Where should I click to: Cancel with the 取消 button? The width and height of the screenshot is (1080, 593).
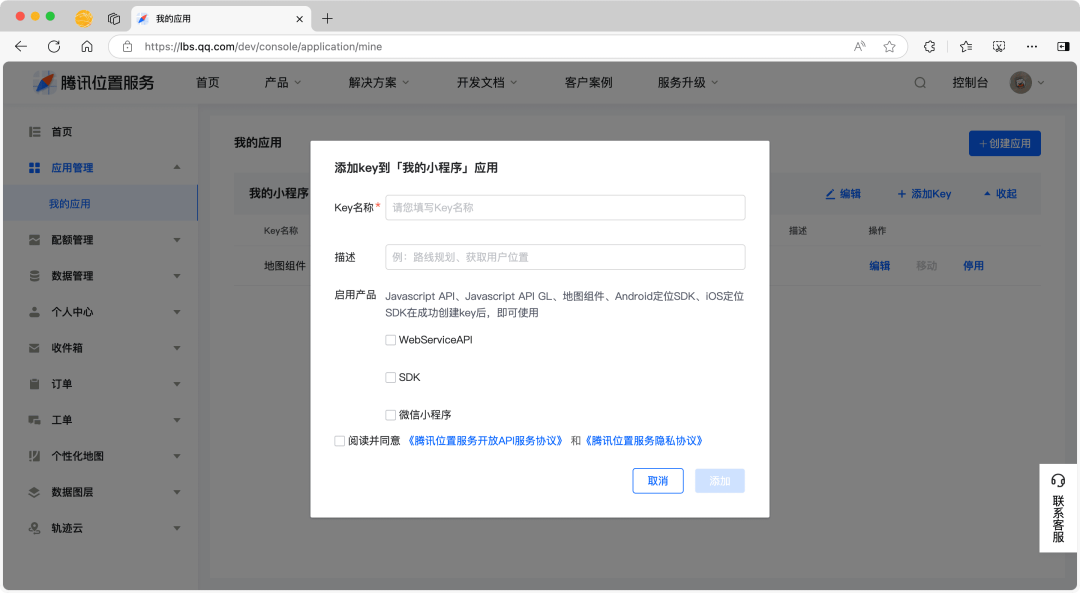tap(658, 481)
